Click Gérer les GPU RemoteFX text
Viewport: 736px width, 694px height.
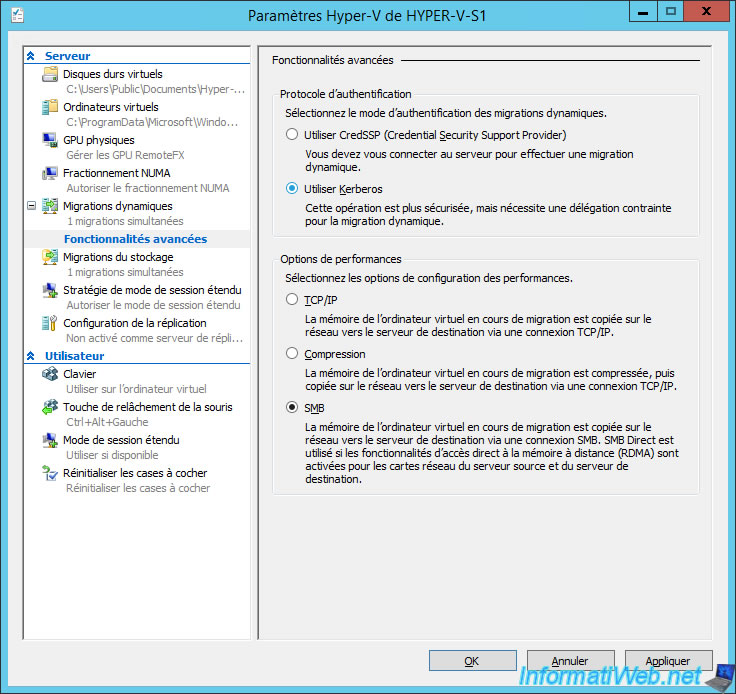coord(125,155)
